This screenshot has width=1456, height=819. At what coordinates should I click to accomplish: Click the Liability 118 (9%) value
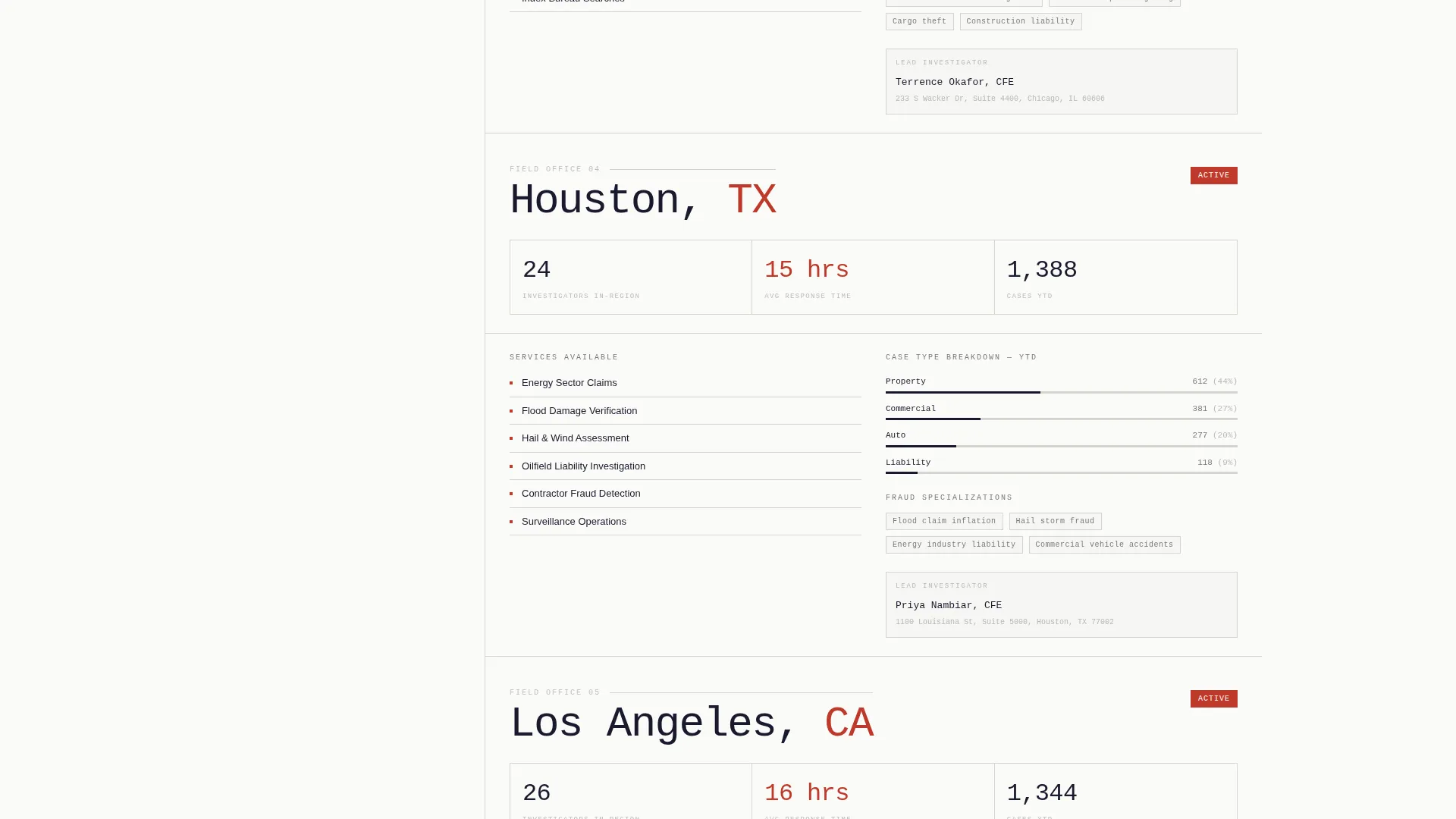point(1217,463)
